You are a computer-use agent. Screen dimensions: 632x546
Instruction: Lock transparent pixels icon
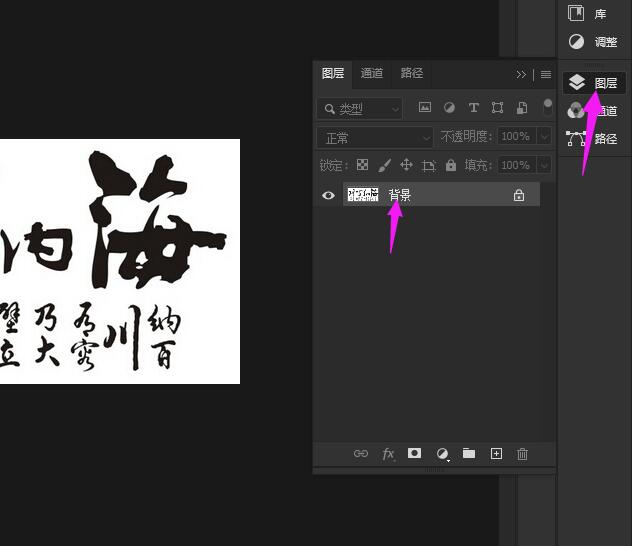coord(362,164)
